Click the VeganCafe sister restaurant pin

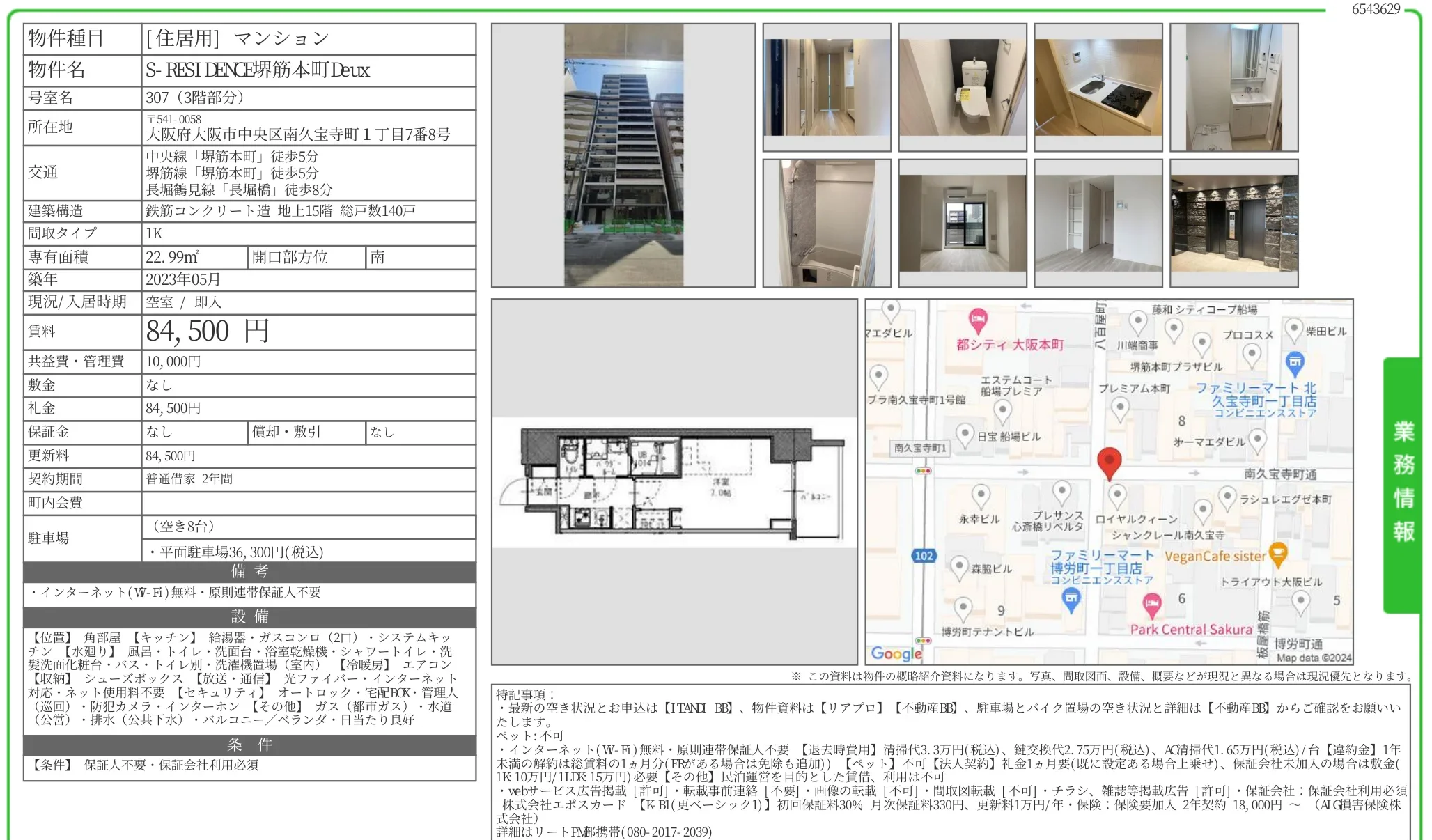click(x=1277, y=555)
